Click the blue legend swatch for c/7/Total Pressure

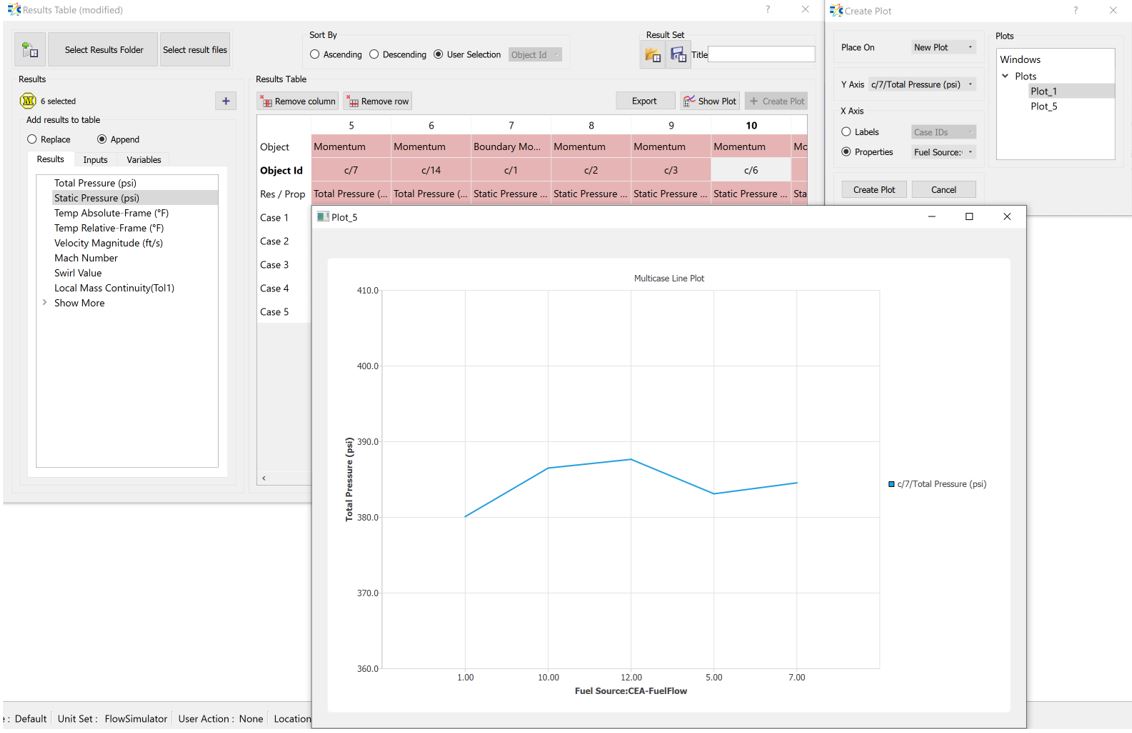891,484
